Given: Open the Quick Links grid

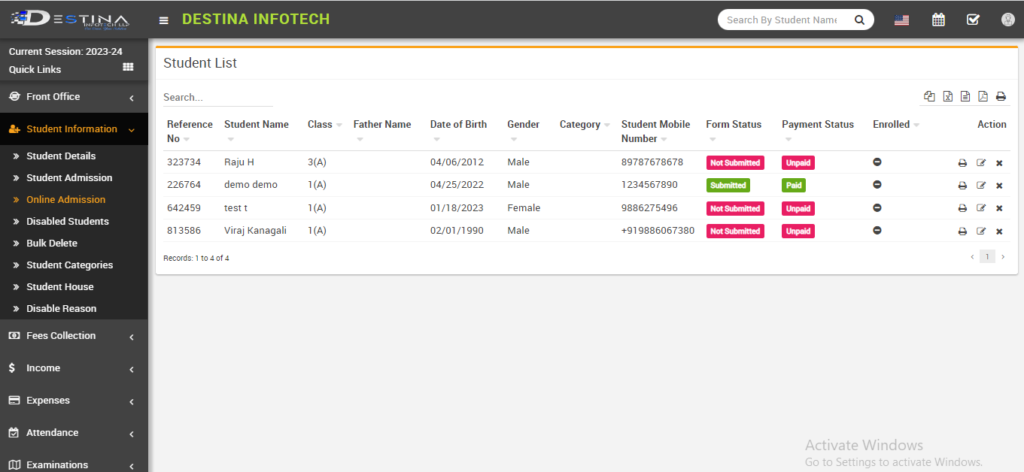Looking at the screenshot, I should click(127, 68).
